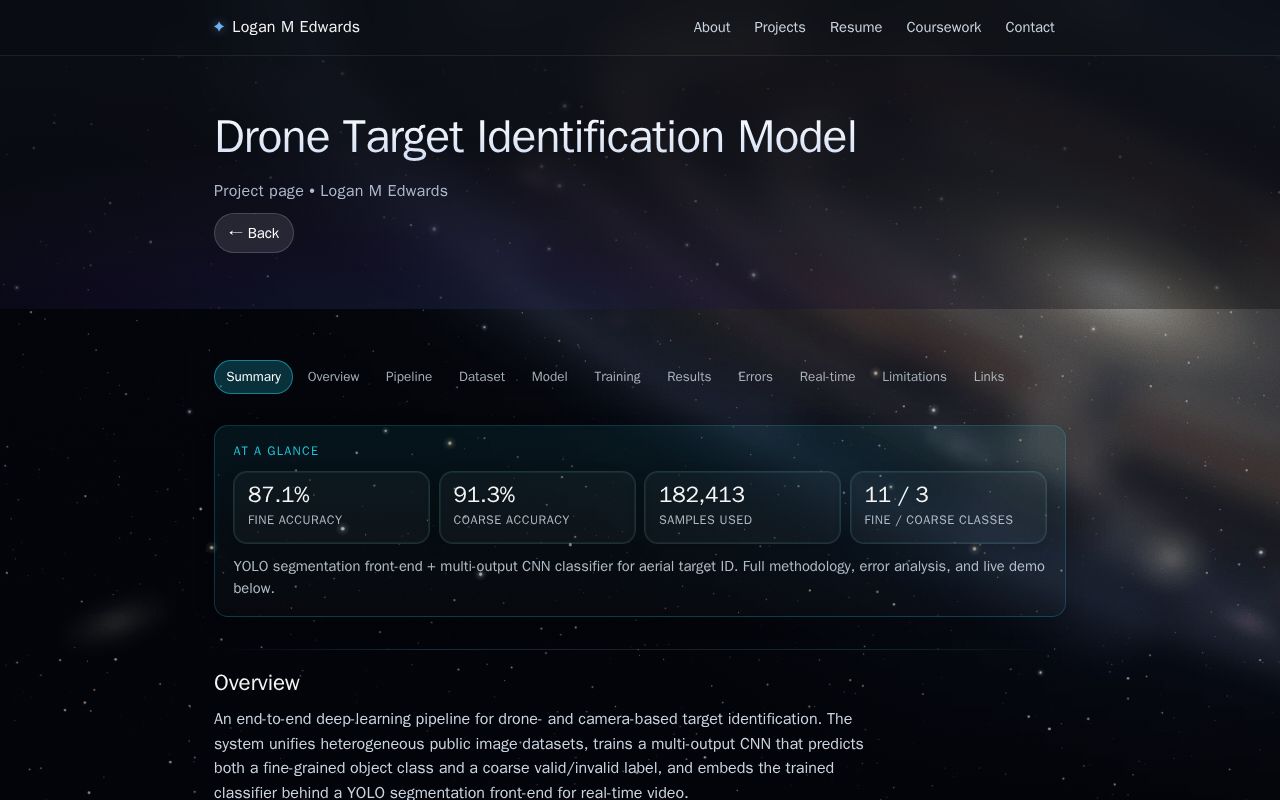1280x800 pixels.
Task: Jump to the Pipeline section
Action: [x=409, y=377]
